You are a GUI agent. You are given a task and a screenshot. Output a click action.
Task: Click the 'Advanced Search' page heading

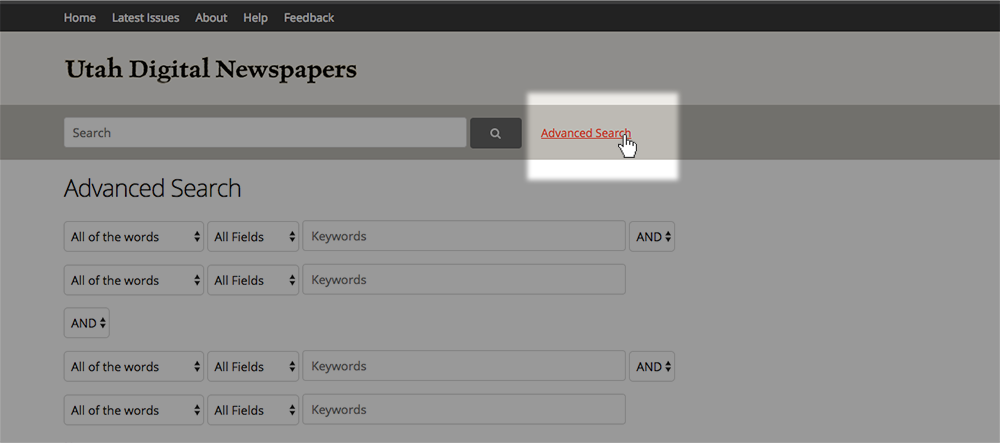click(152, 189)
